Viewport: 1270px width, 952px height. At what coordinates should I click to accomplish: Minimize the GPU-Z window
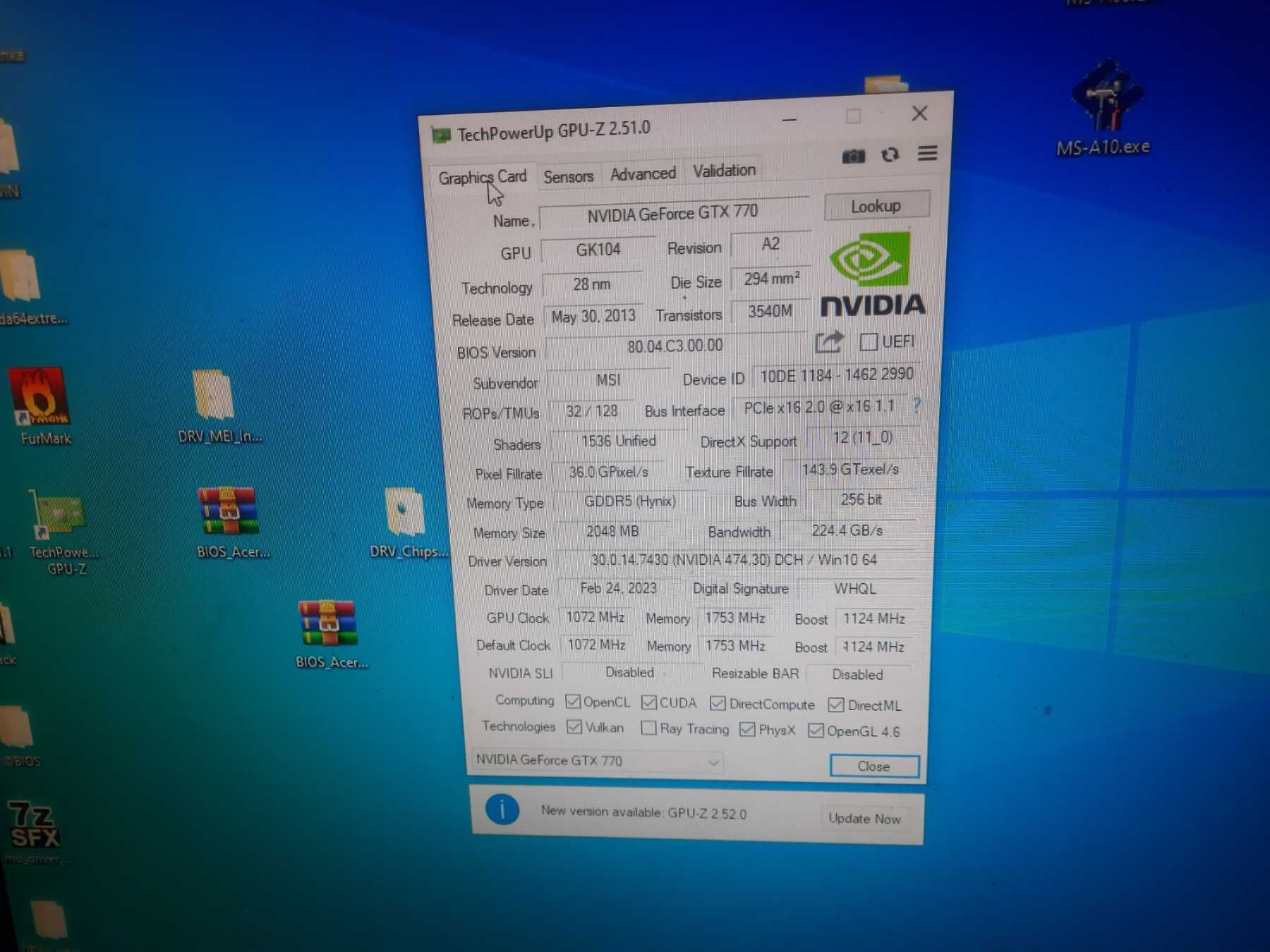pos(790,120)
